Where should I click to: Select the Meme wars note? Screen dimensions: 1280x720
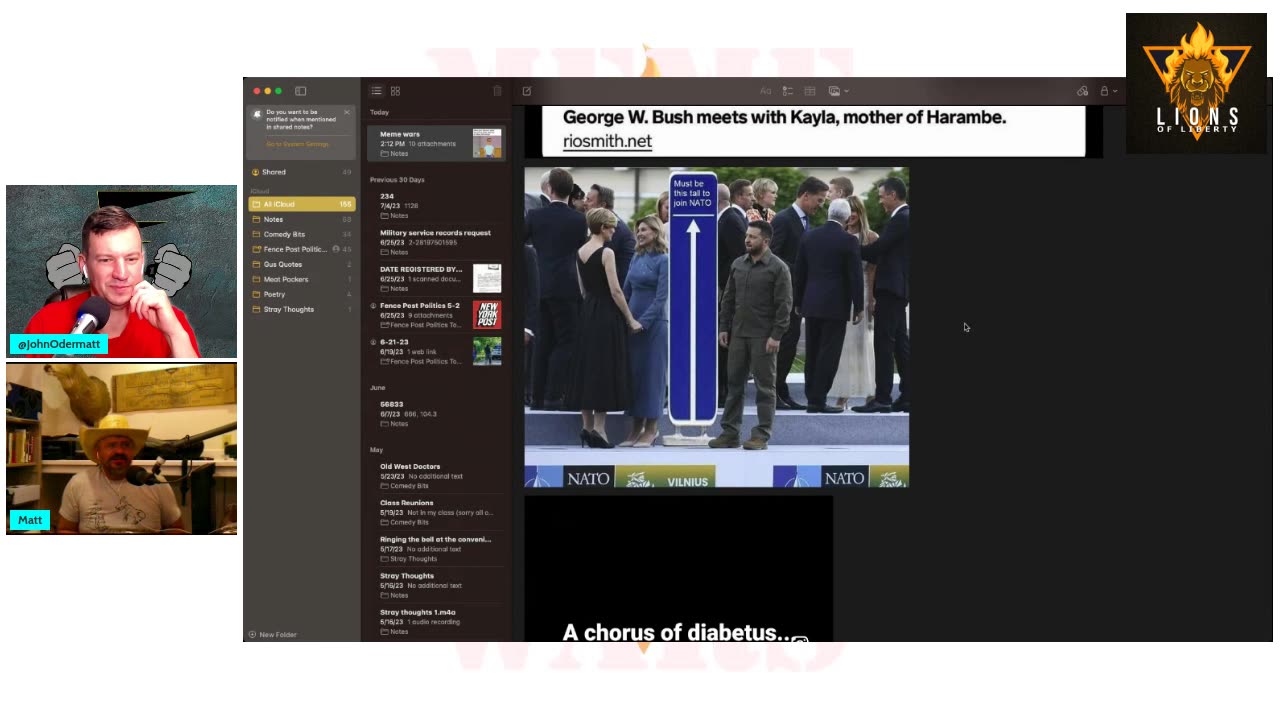(x=436, y=143)
